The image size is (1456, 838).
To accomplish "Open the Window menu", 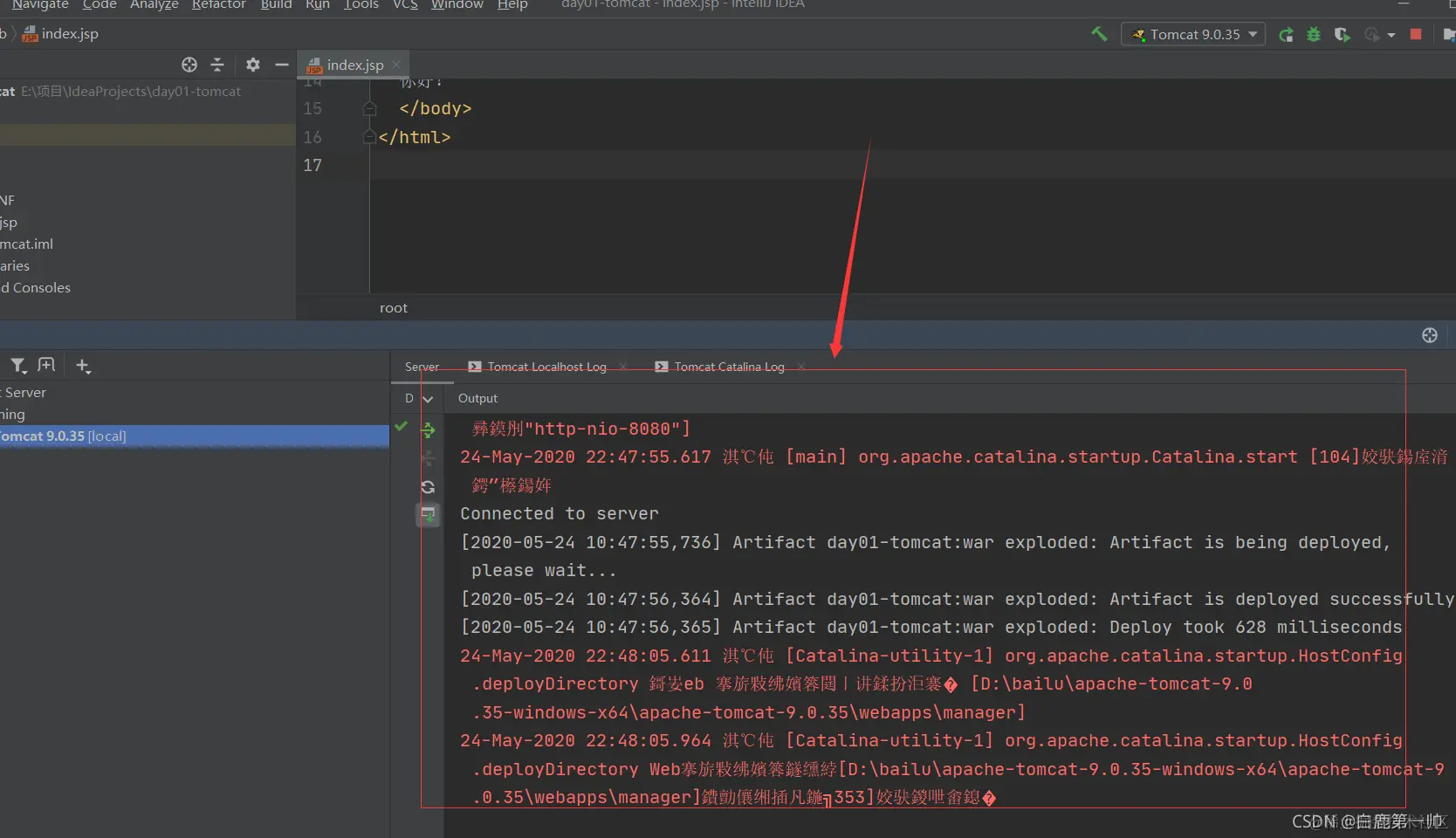I will click(457, 5).
